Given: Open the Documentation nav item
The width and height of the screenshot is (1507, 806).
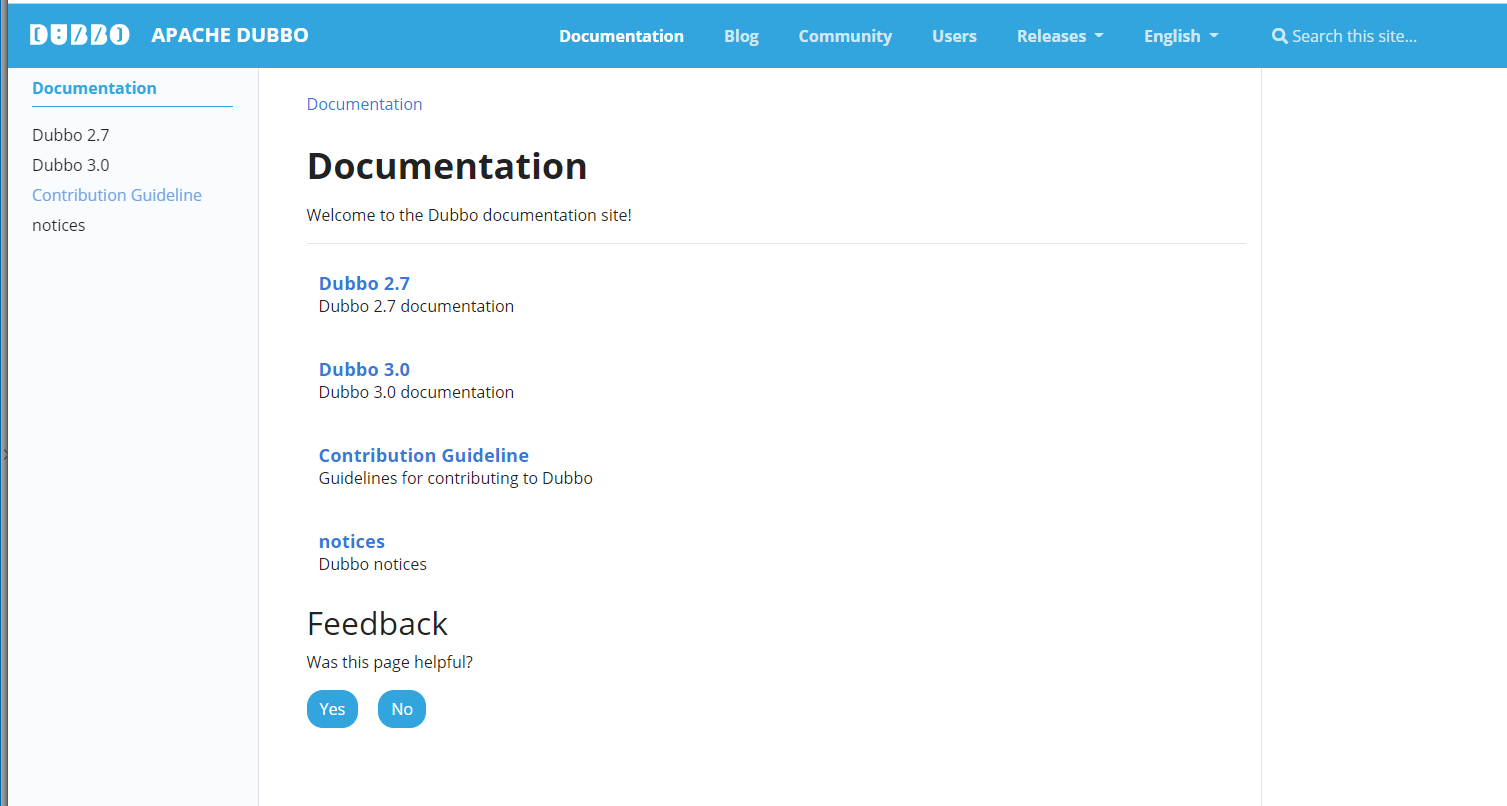Looking at the screenshot, I should (621, 36).
